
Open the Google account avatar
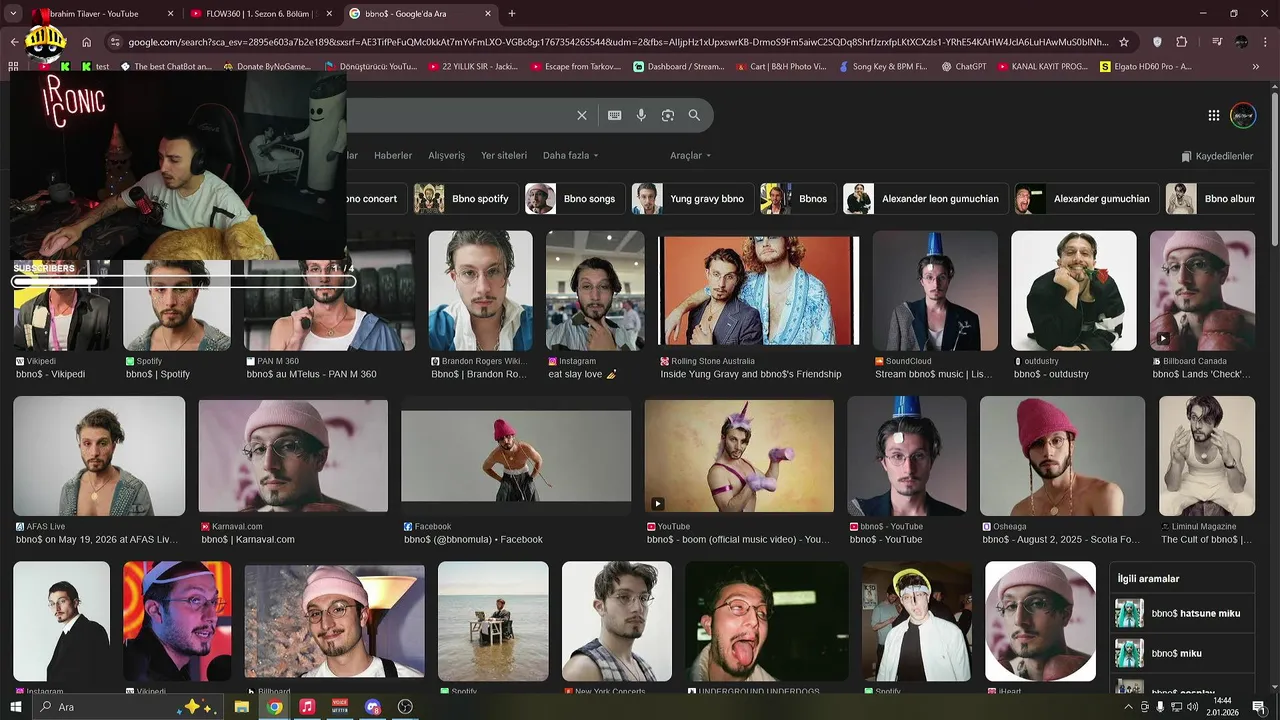coord(1243,115)
